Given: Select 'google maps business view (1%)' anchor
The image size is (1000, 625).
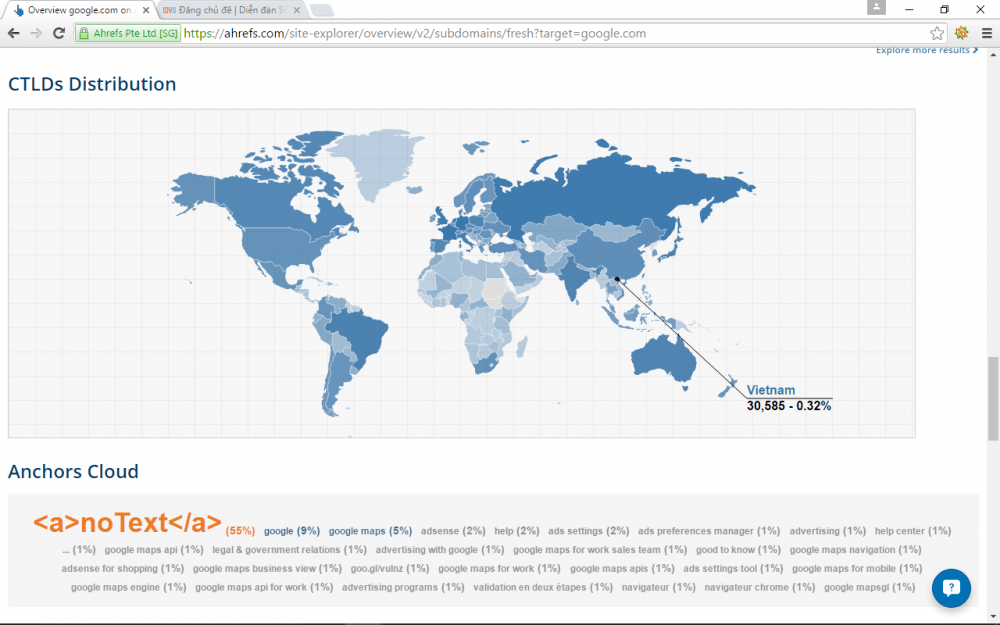Looking at the screenshot, I should [267, 568].
